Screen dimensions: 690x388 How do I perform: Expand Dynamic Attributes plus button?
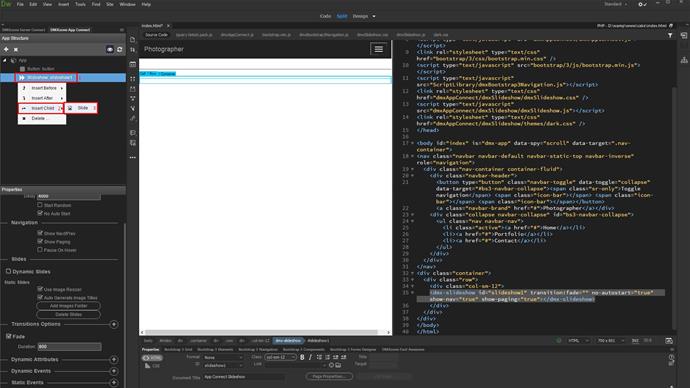tap(114, 359)
